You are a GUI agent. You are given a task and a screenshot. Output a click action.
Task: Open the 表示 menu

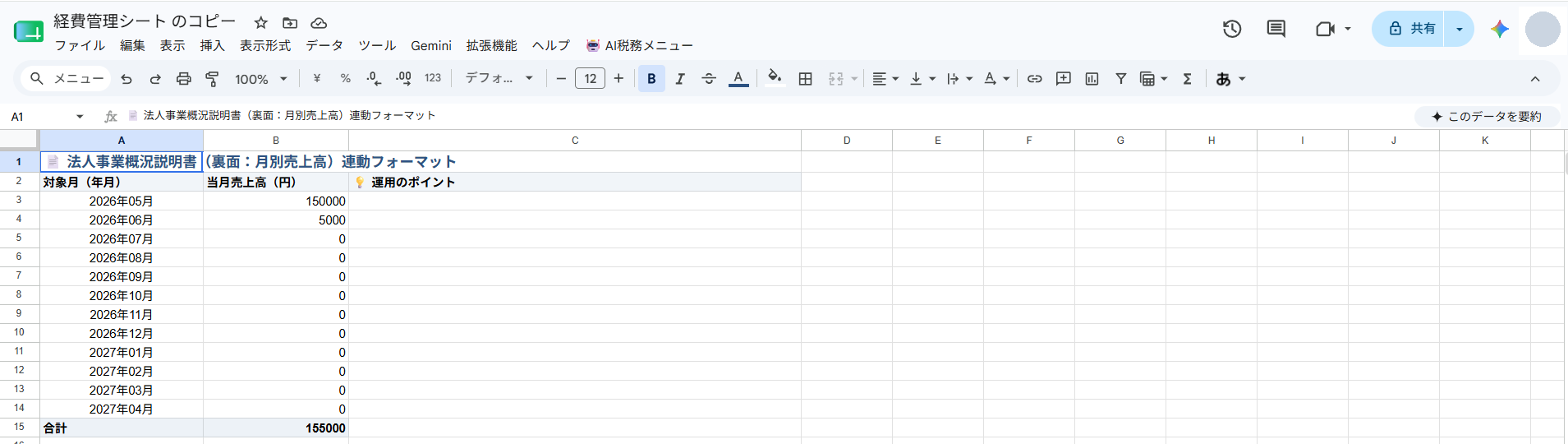point(172,46)
